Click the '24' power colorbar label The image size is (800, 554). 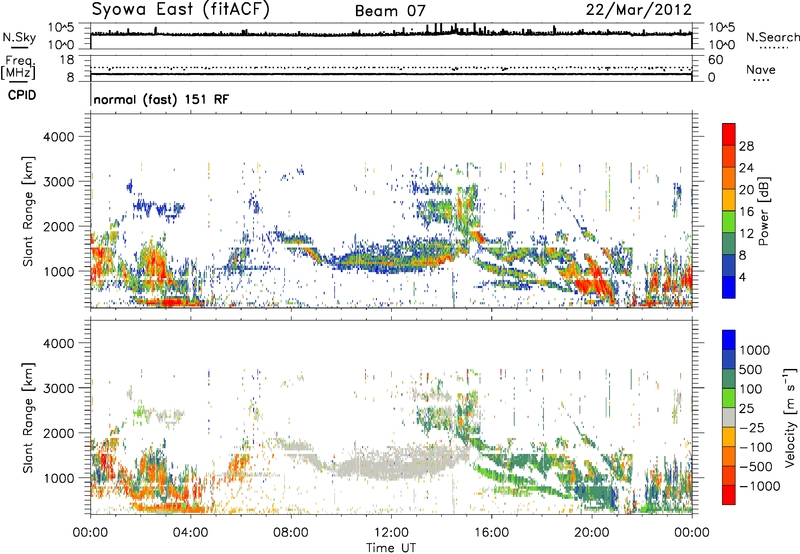point(746,168)
